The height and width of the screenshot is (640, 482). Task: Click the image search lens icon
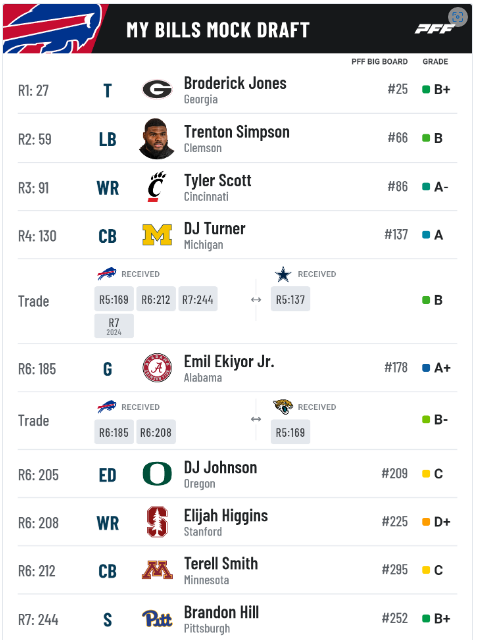point(458,17)
